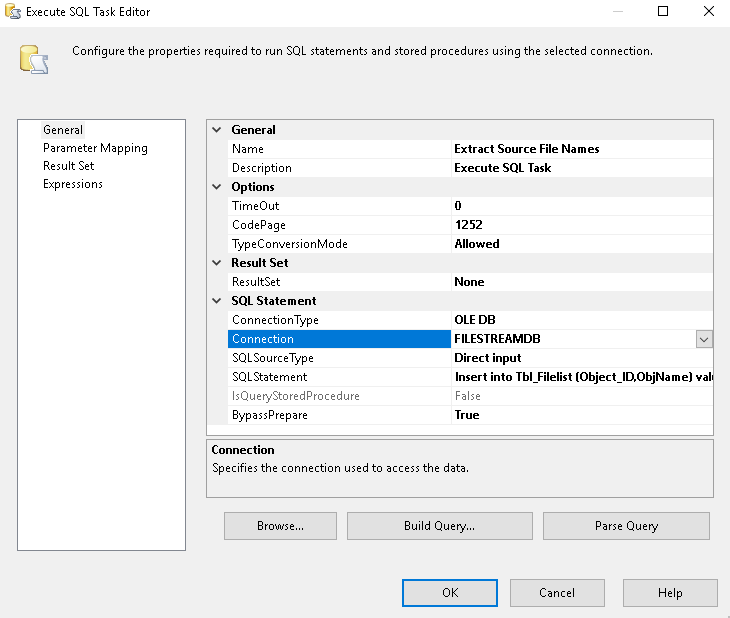Click the Help button
Image resolution: width=730 pixels, height=618 pixels.
click(669, 593)
